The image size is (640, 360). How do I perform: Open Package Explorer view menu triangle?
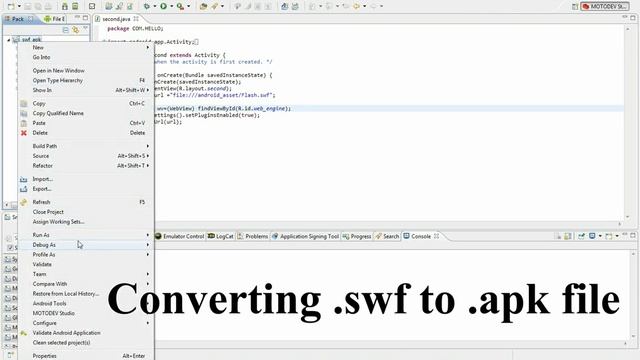pos(85,29)
